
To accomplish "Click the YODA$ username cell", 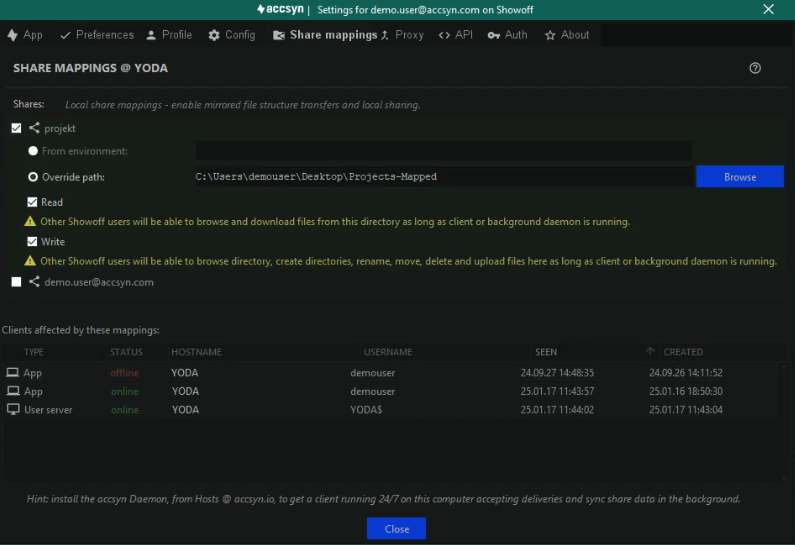I will tap(366, 410).
